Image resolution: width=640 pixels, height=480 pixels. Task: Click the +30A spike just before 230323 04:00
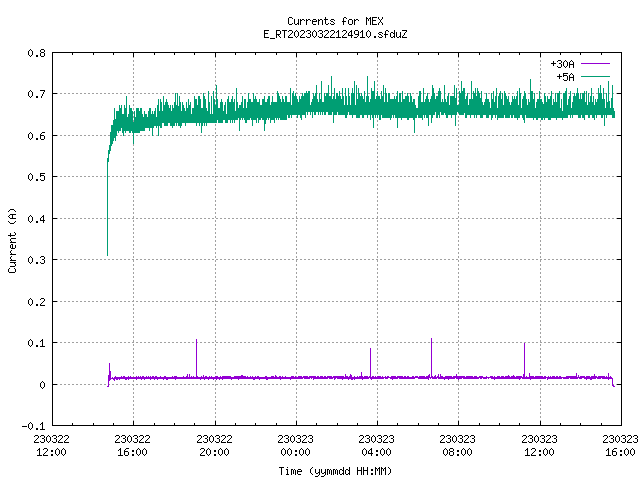tap(370, 362)
